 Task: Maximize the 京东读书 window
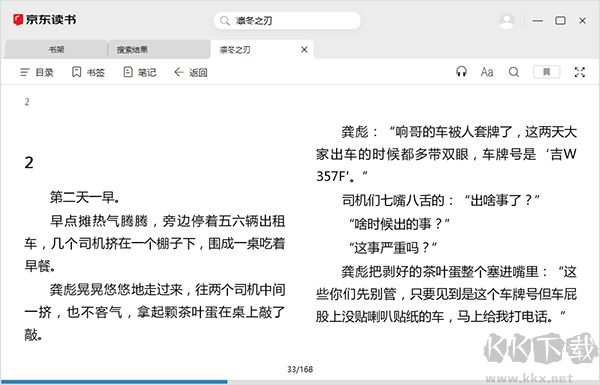click(560, 21)
